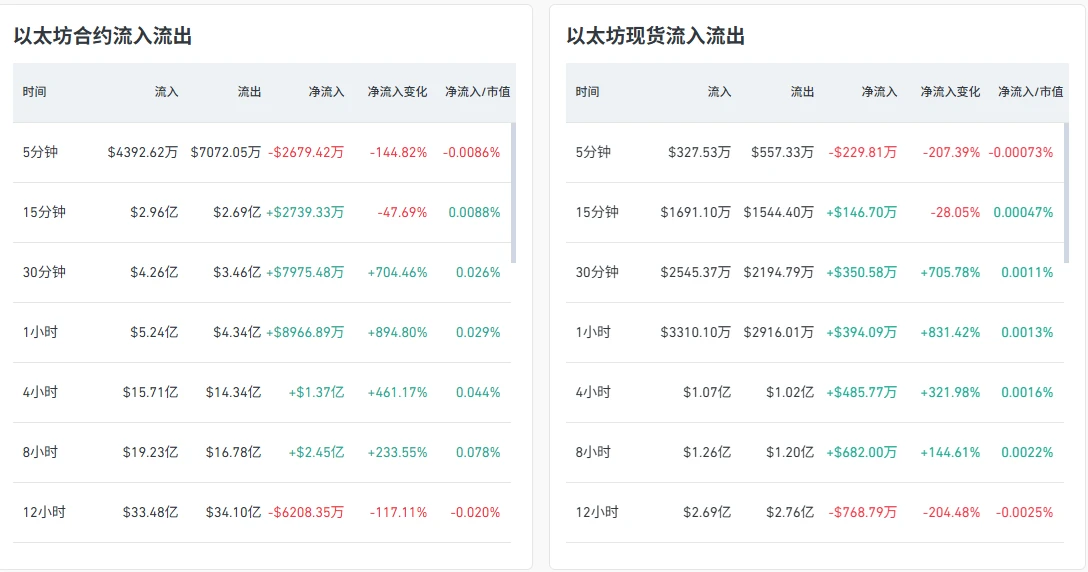This screenshot has width=1088, height=572.
Task: Click the 净流入变化 column header in the contract table
Action: [x=398, y=92]
